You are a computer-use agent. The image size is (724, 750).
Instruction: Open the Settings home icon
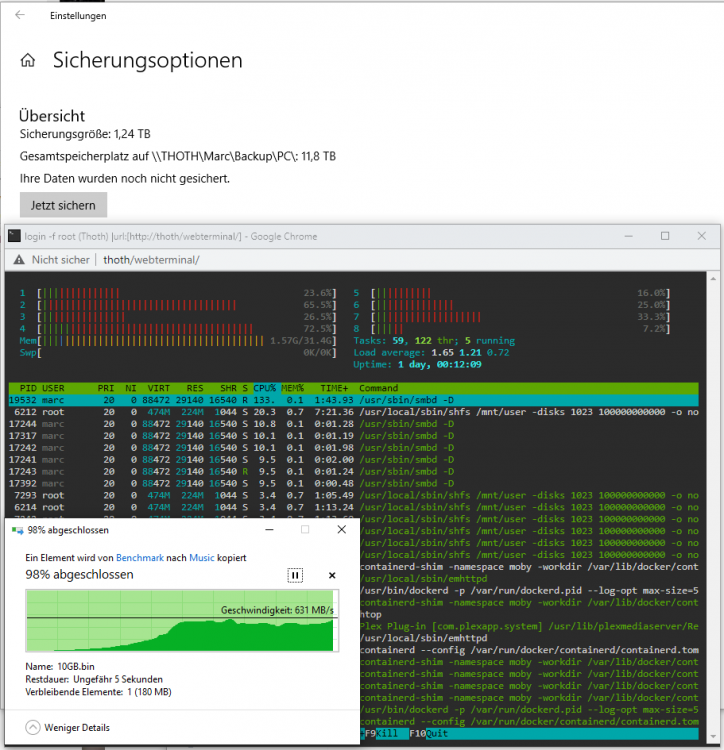tap(28, 60)
